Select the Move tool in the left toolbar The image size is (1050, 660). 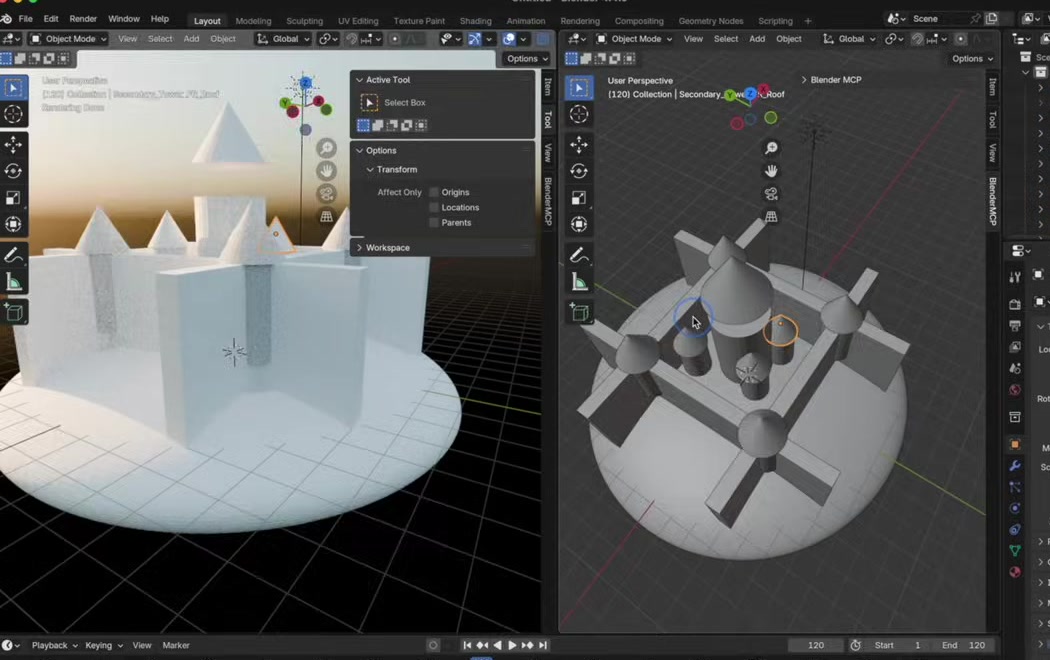coord(13,144)
